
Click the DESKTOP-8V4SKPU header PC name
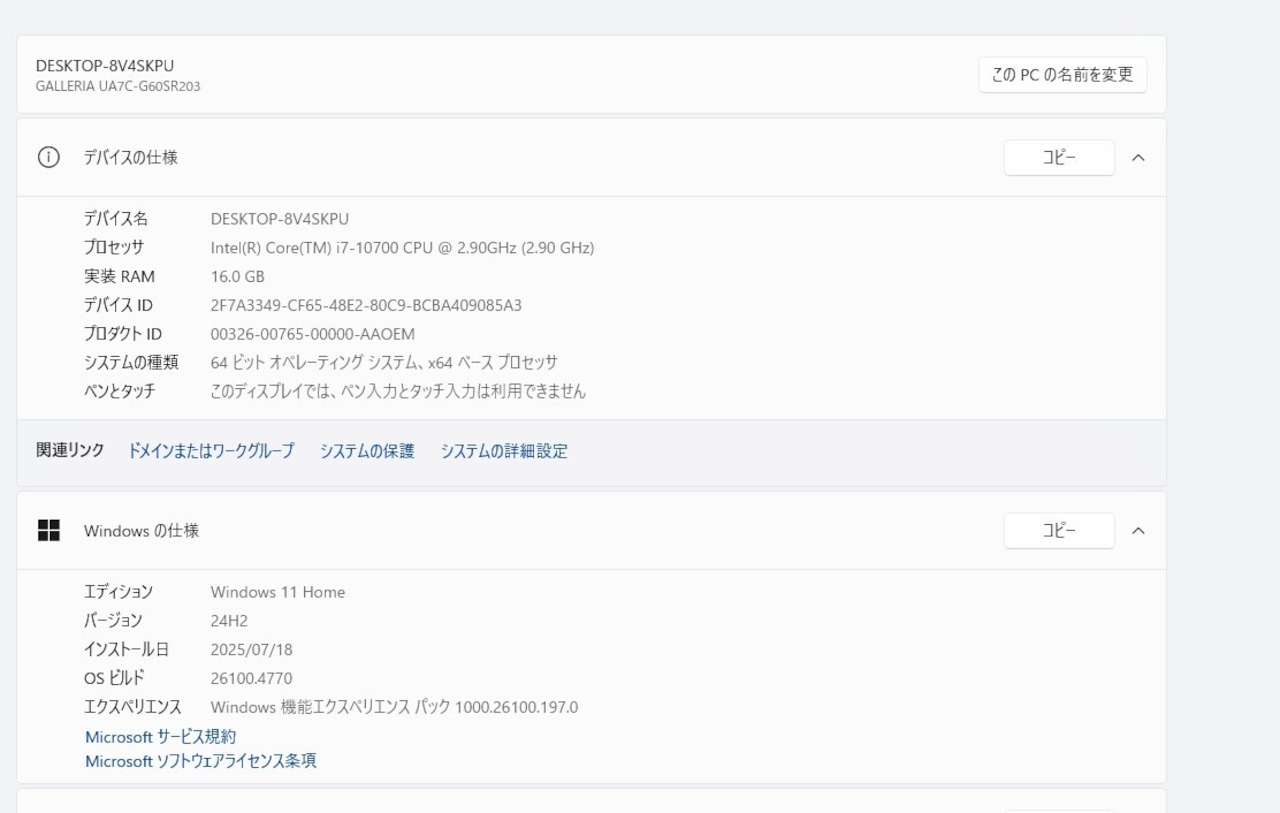click(105, 65)
